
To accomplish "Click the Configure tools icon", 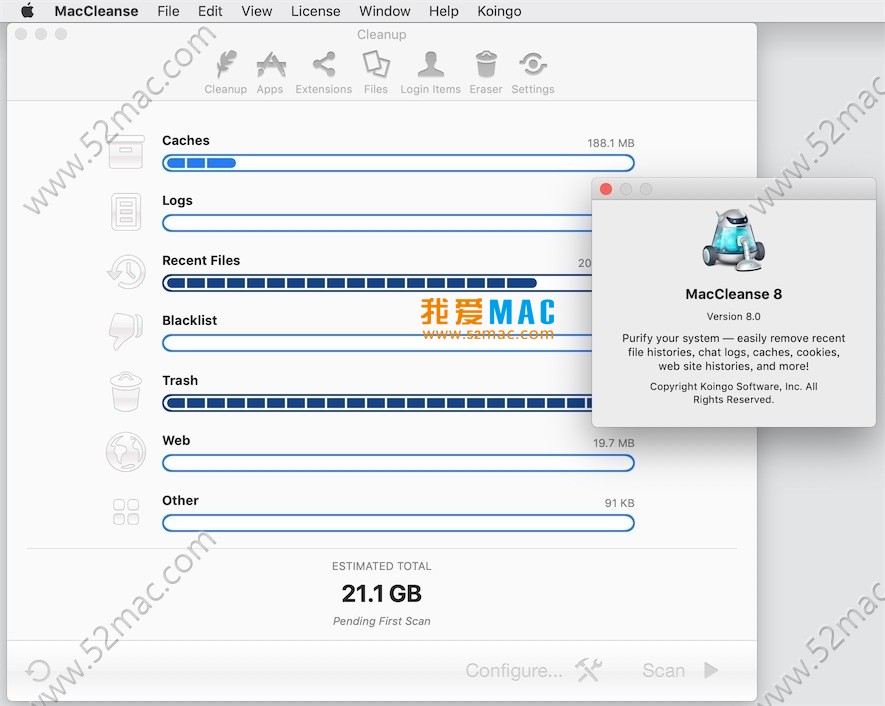I will click(x=588, y=670).
